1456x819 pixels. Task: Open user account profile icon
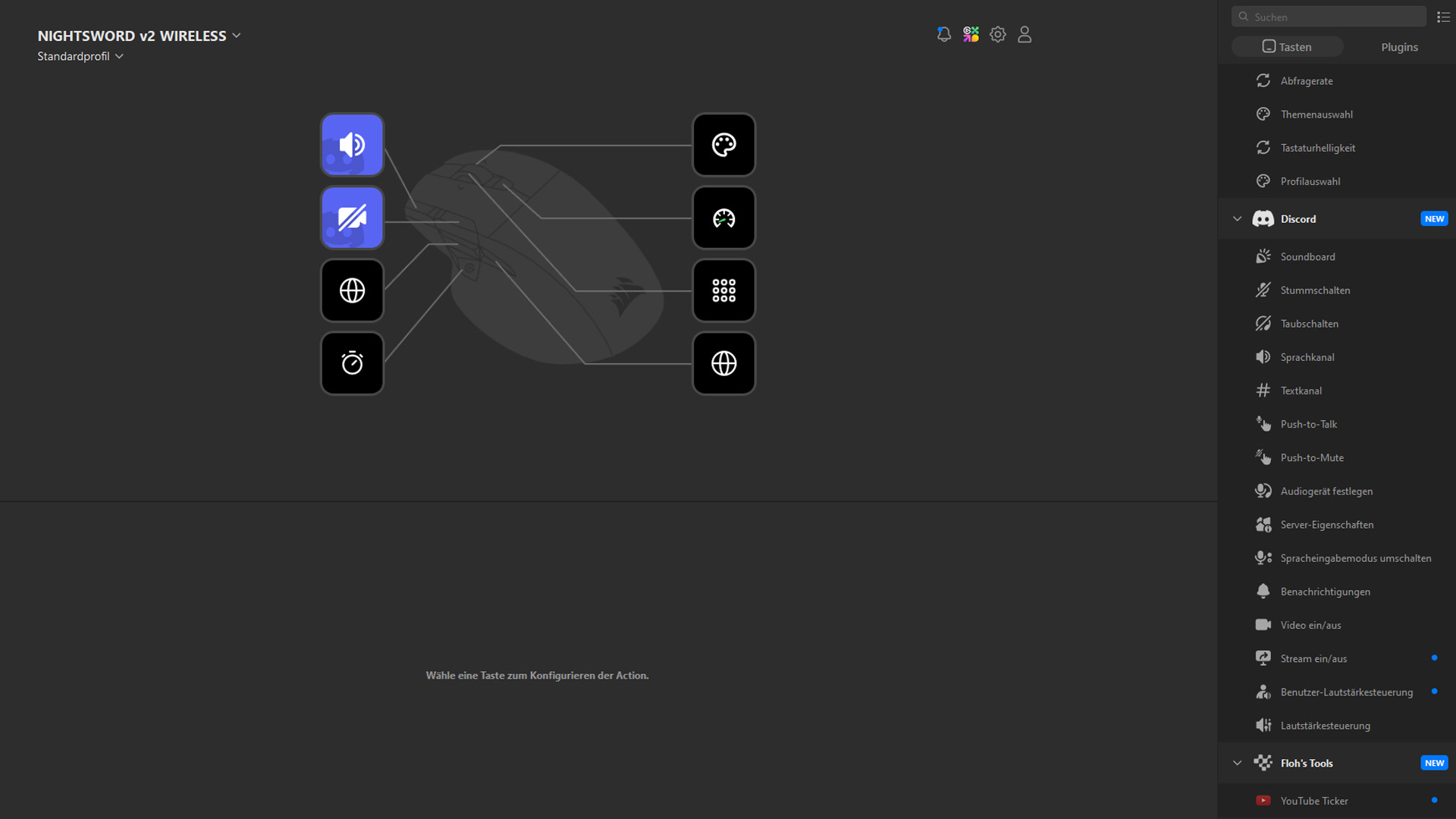[1025, 34]
